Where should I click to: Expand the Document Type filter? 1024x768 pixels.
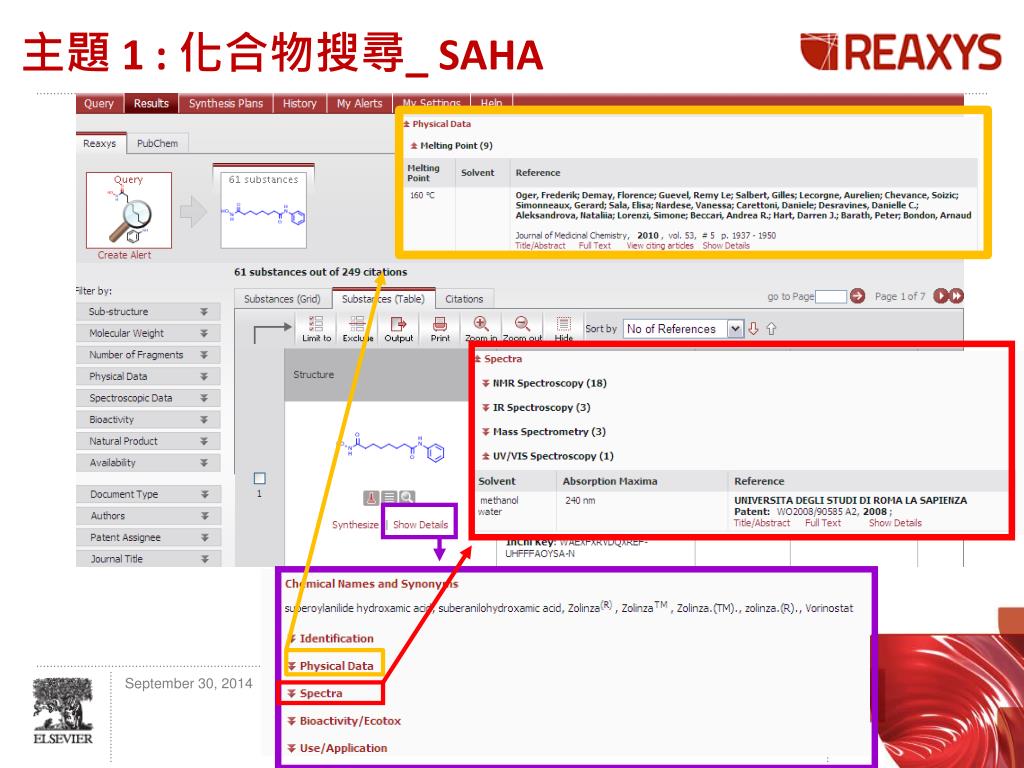coord(148,494)
